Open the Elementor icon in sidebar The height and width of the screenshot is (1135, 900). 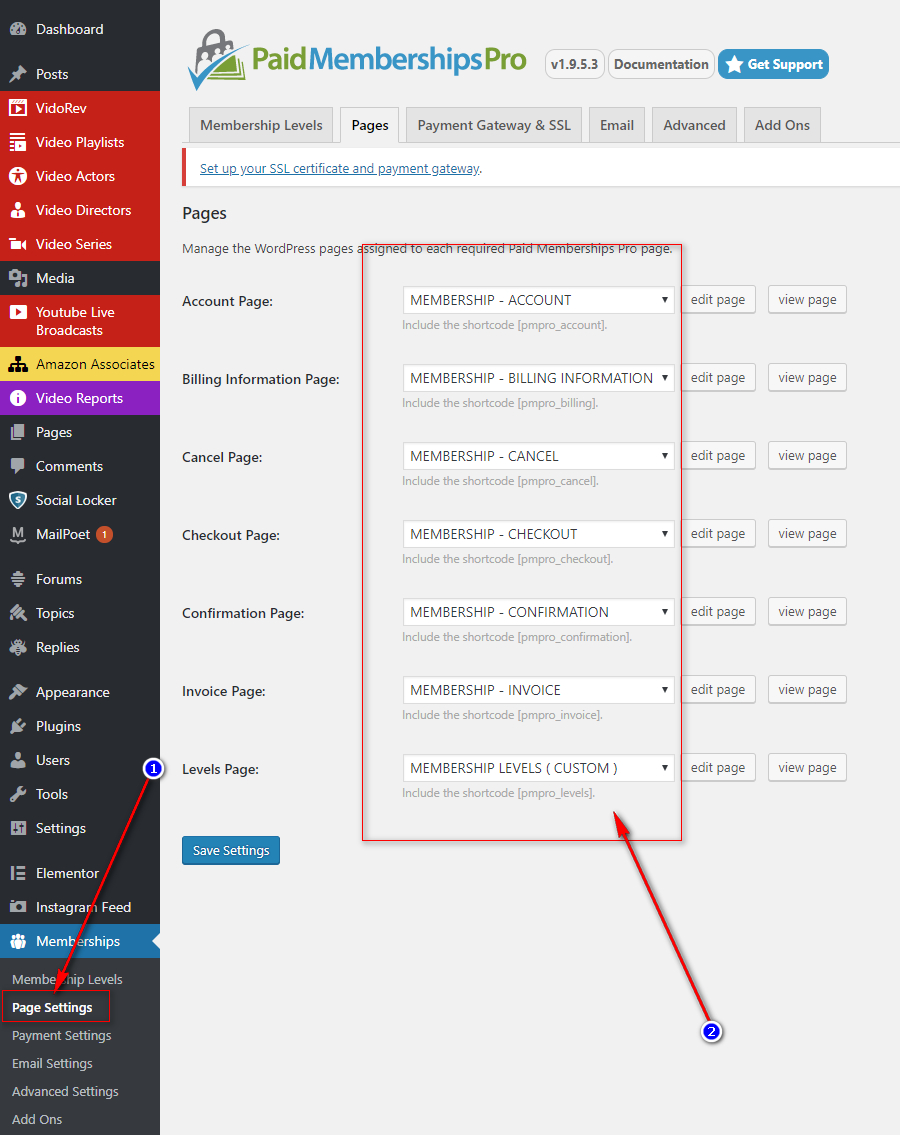click(x=18, y=873)
